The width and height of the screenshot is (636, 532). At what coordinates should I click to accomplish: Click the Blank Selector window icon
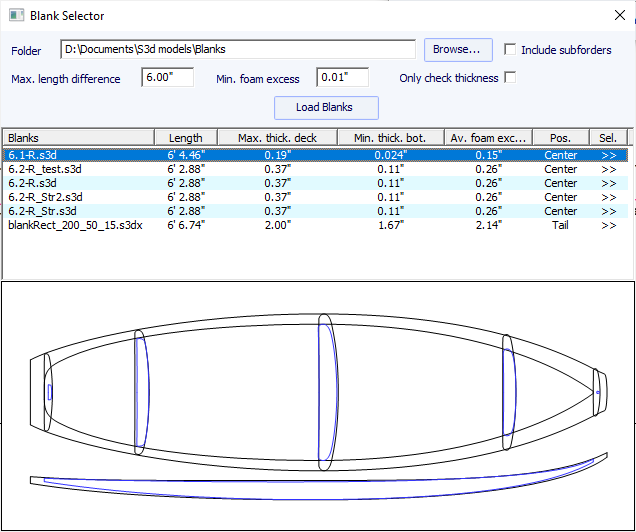pyautogui.click(x=17, y=16)
